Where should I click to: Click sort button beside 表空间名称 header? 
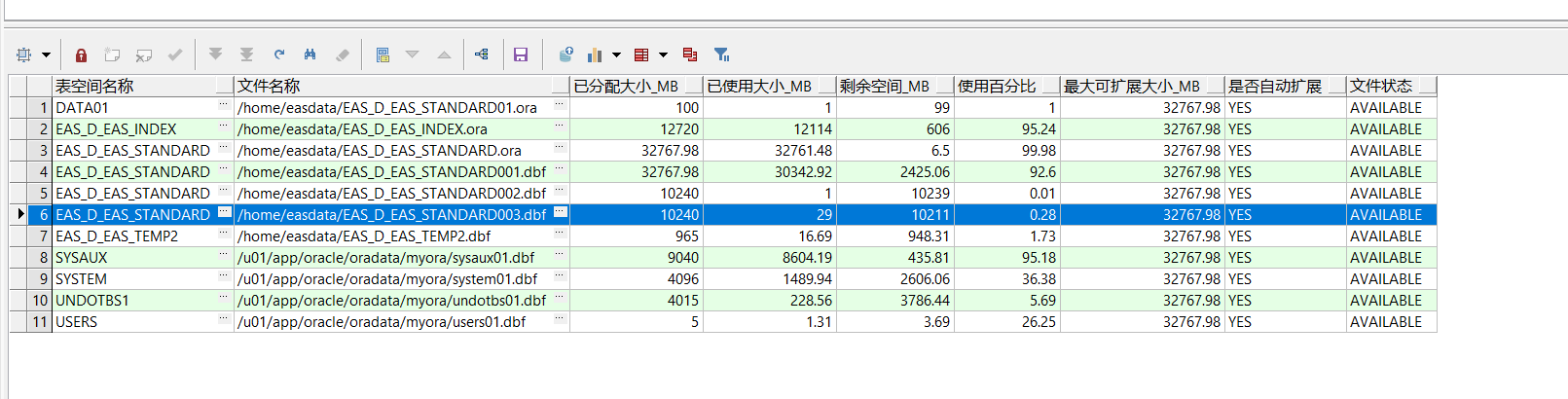tap(225, 86)
